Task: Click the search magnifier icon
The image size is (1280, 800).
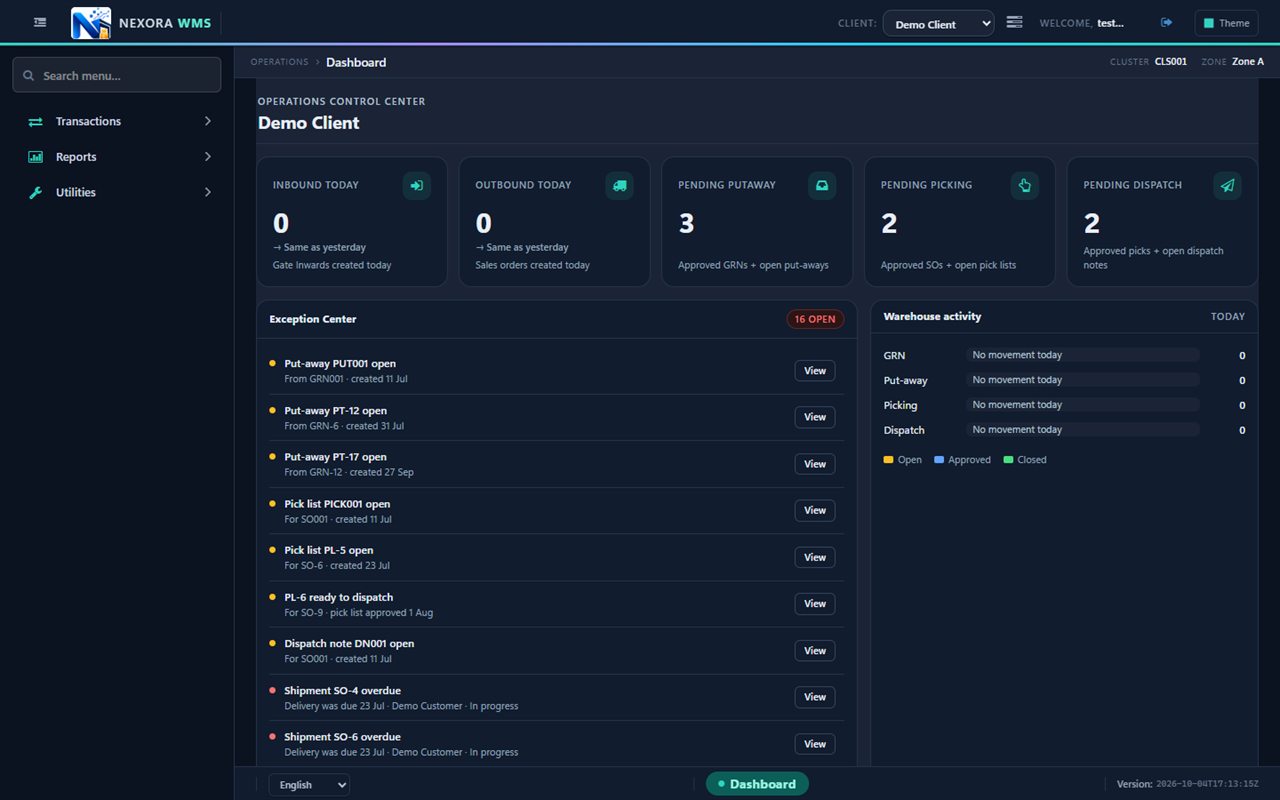Action: [29, 76]
